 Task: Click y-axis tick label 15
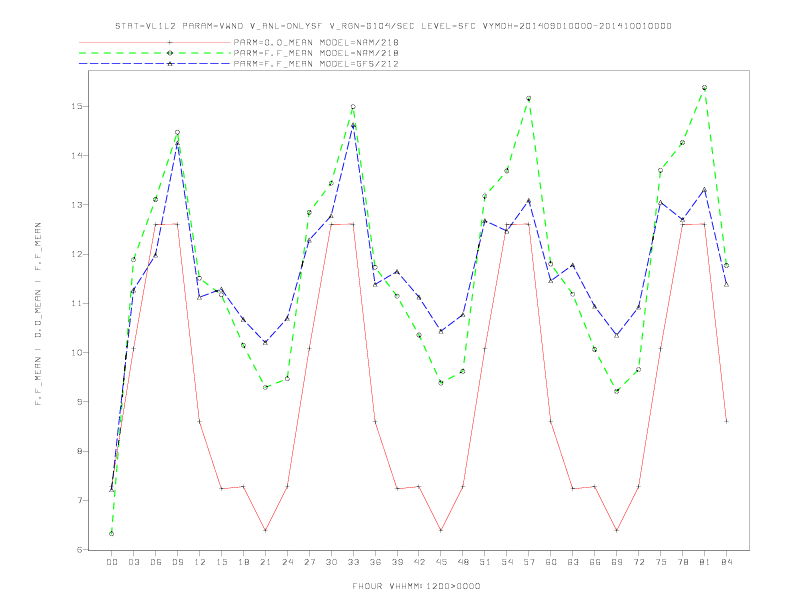click(77, 107)
